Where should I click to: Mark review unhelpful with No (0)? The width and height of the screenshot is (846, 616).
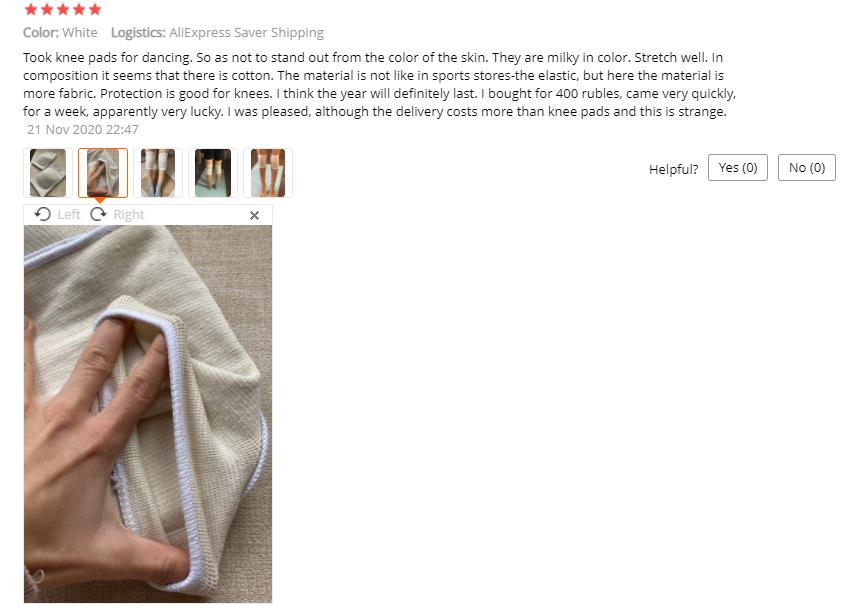coord(807,168)
